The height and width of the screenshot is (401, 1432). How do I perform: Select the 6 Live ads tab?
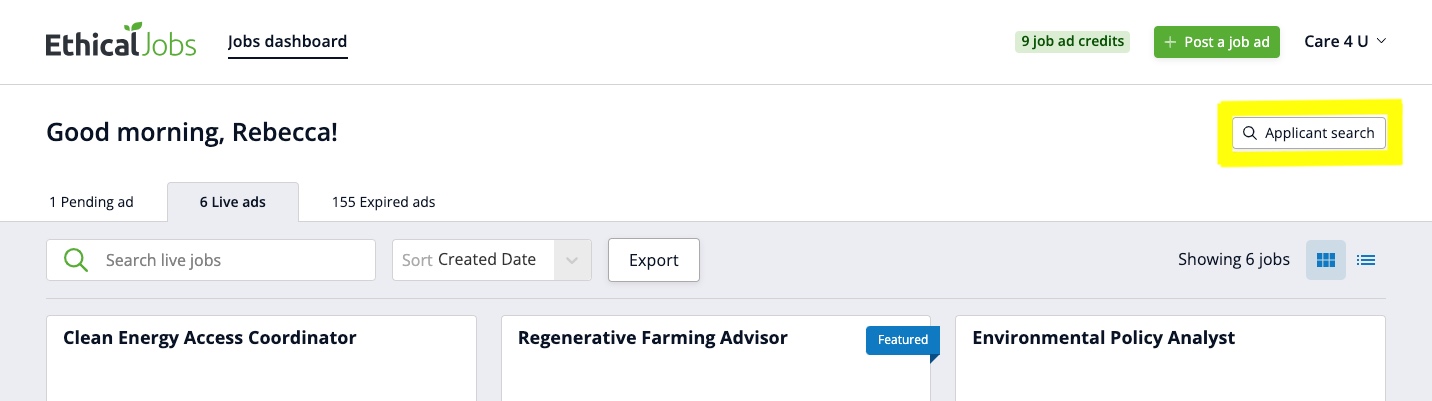tap(232, 202)
